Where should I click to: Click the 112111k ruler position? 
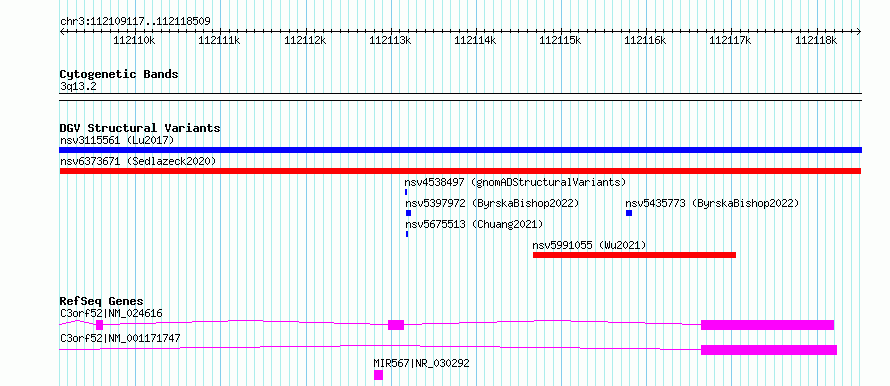tap(219, 40)
